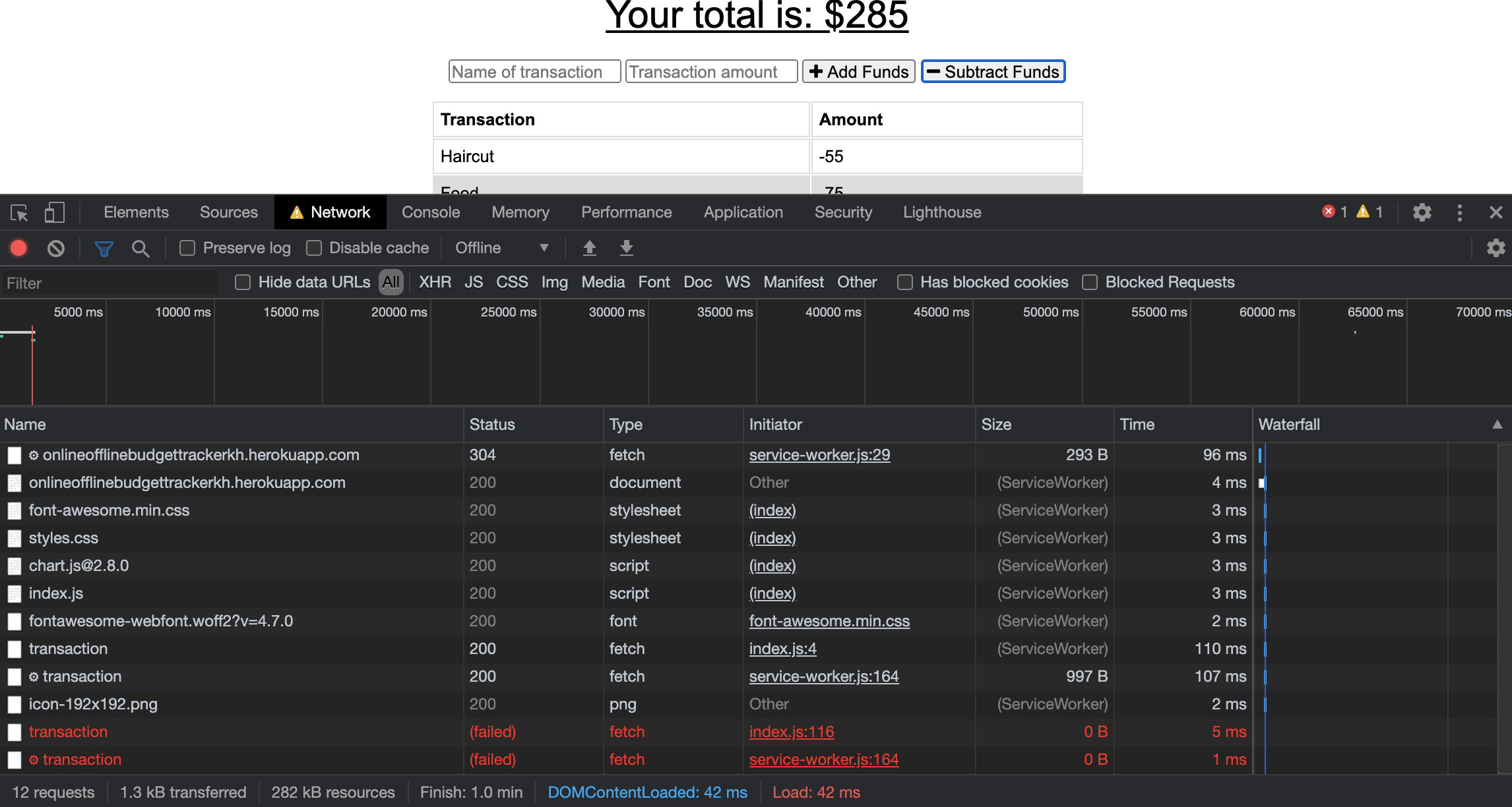
Task: Enable Disable cache
Action: [315, 248]
